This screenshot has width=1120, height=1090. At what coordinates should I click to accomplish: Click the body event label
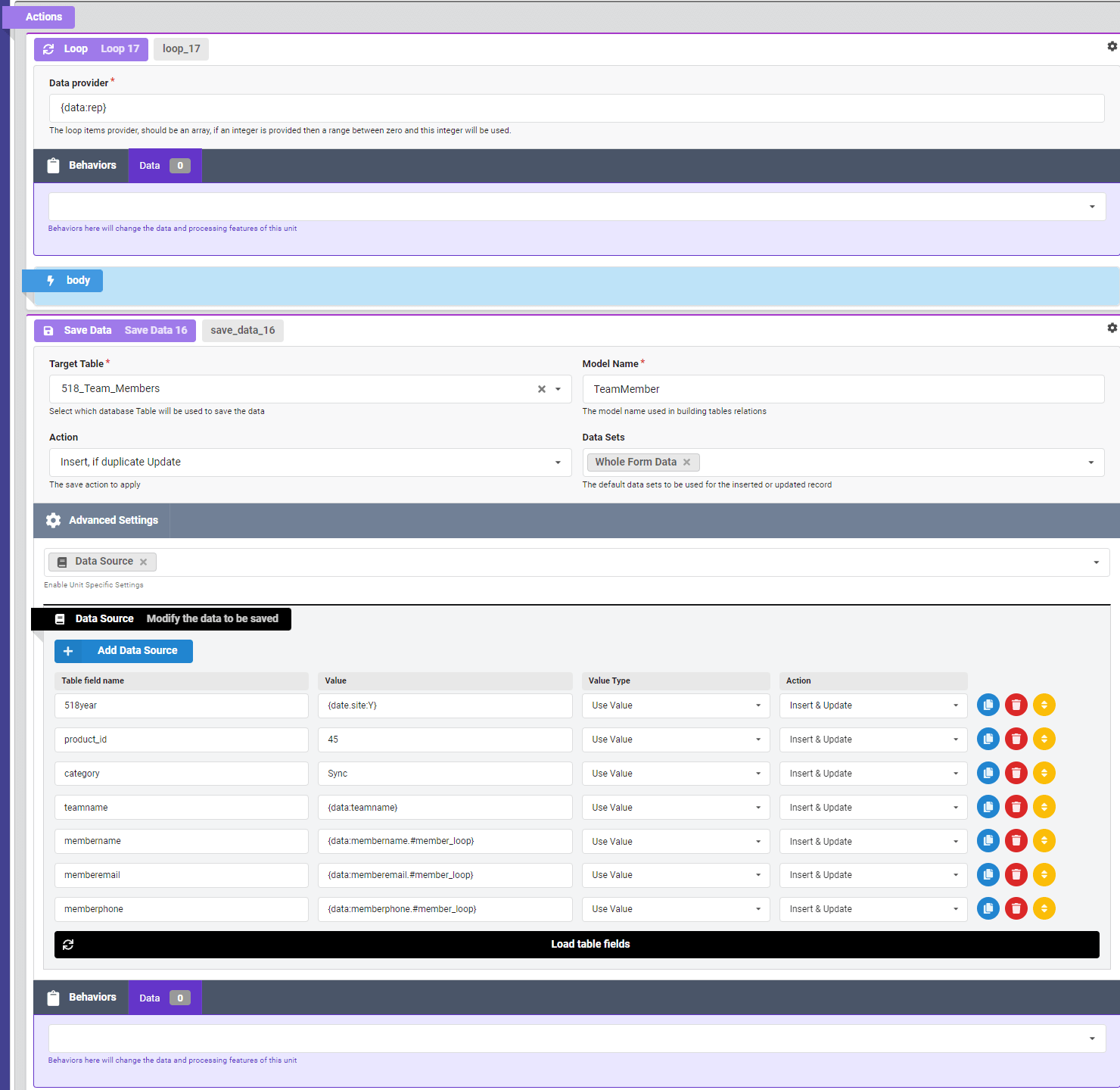pyautogui.click(x=63, y=281)
